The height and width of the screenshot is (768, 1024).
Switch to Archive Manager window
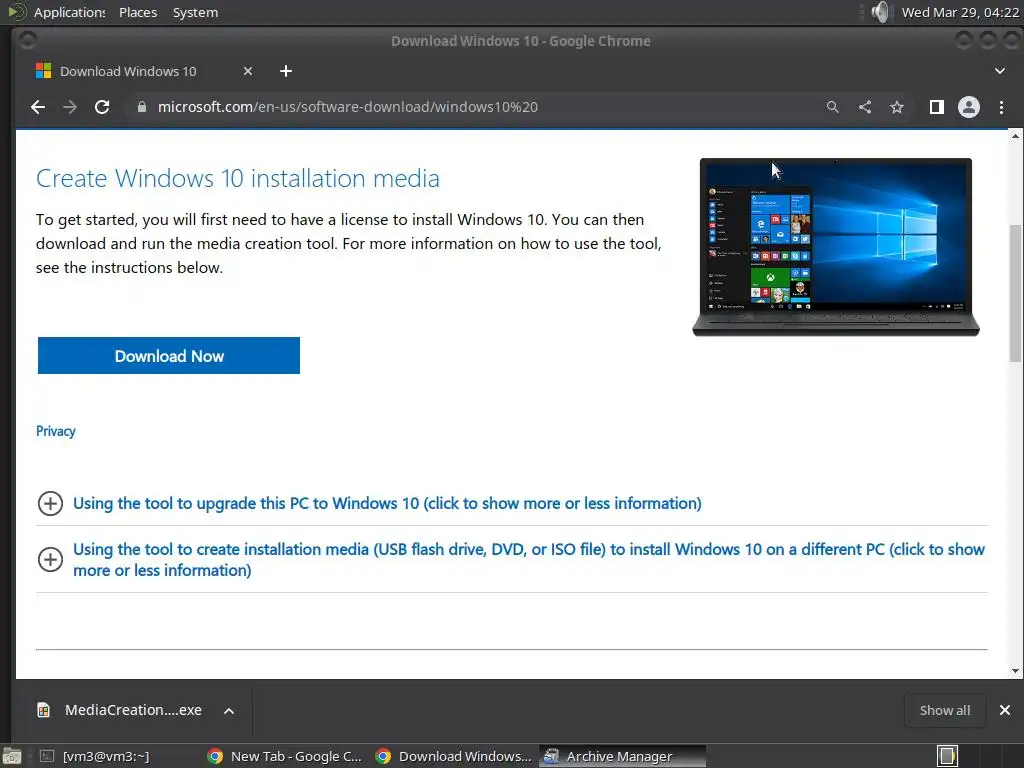(622, 756)
